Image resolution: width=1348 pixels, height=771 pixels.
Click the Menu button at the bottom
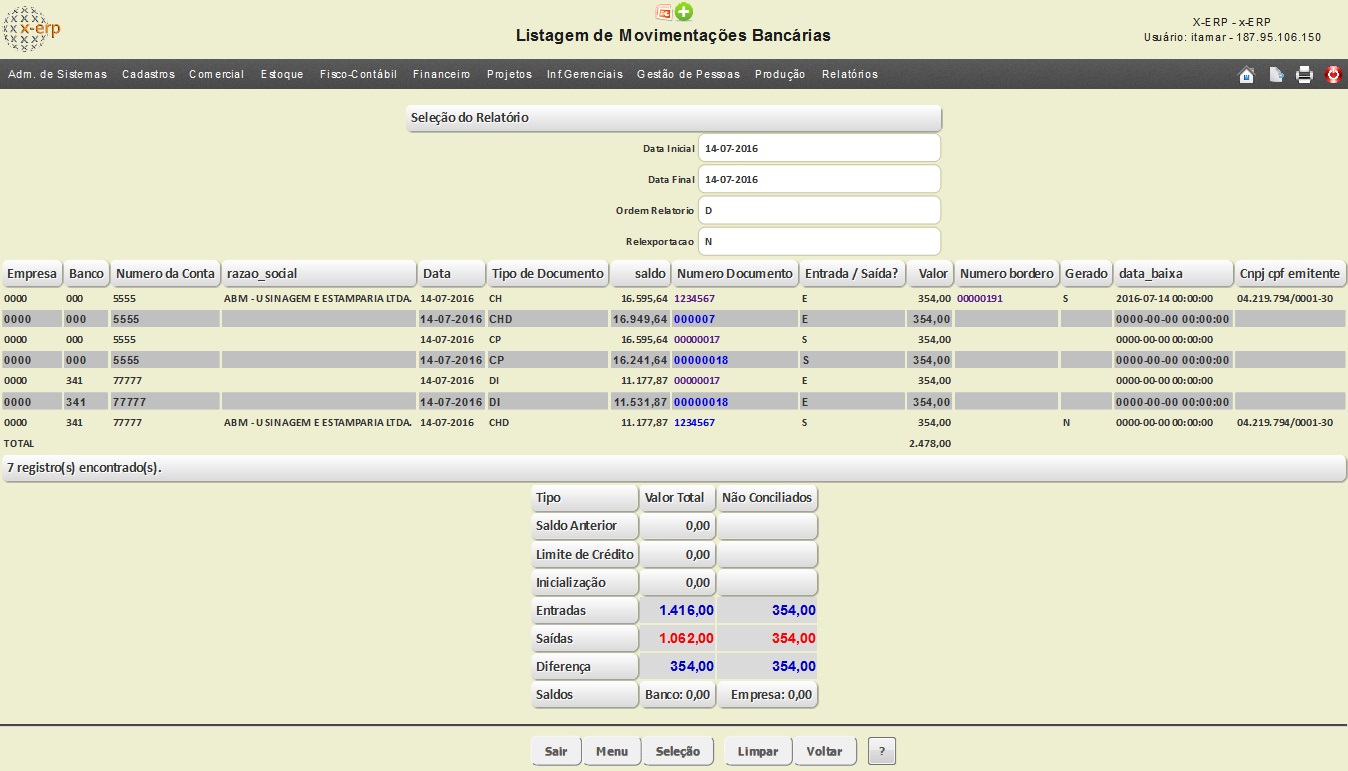[x=612, y=751]
